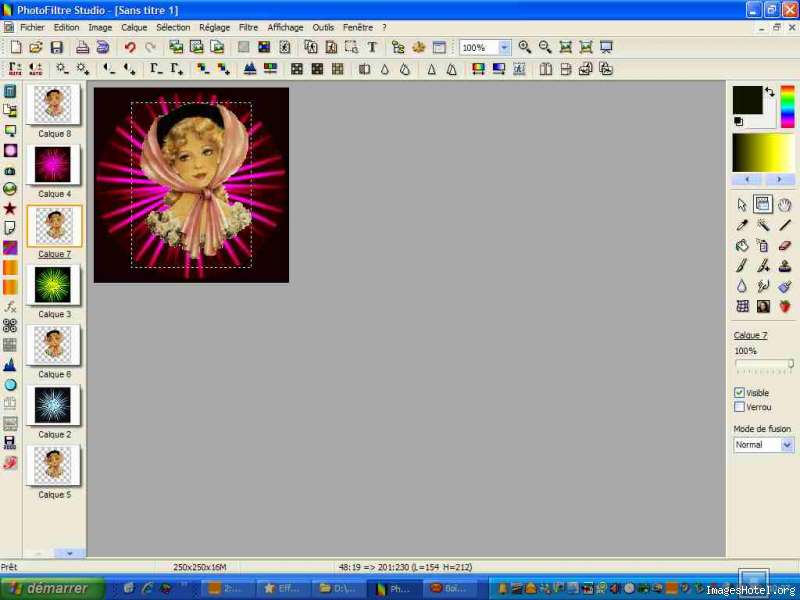Toggle the Visible checkbox for Calque 7
This screenshot has height=600, width=800.
click(739, 392)
